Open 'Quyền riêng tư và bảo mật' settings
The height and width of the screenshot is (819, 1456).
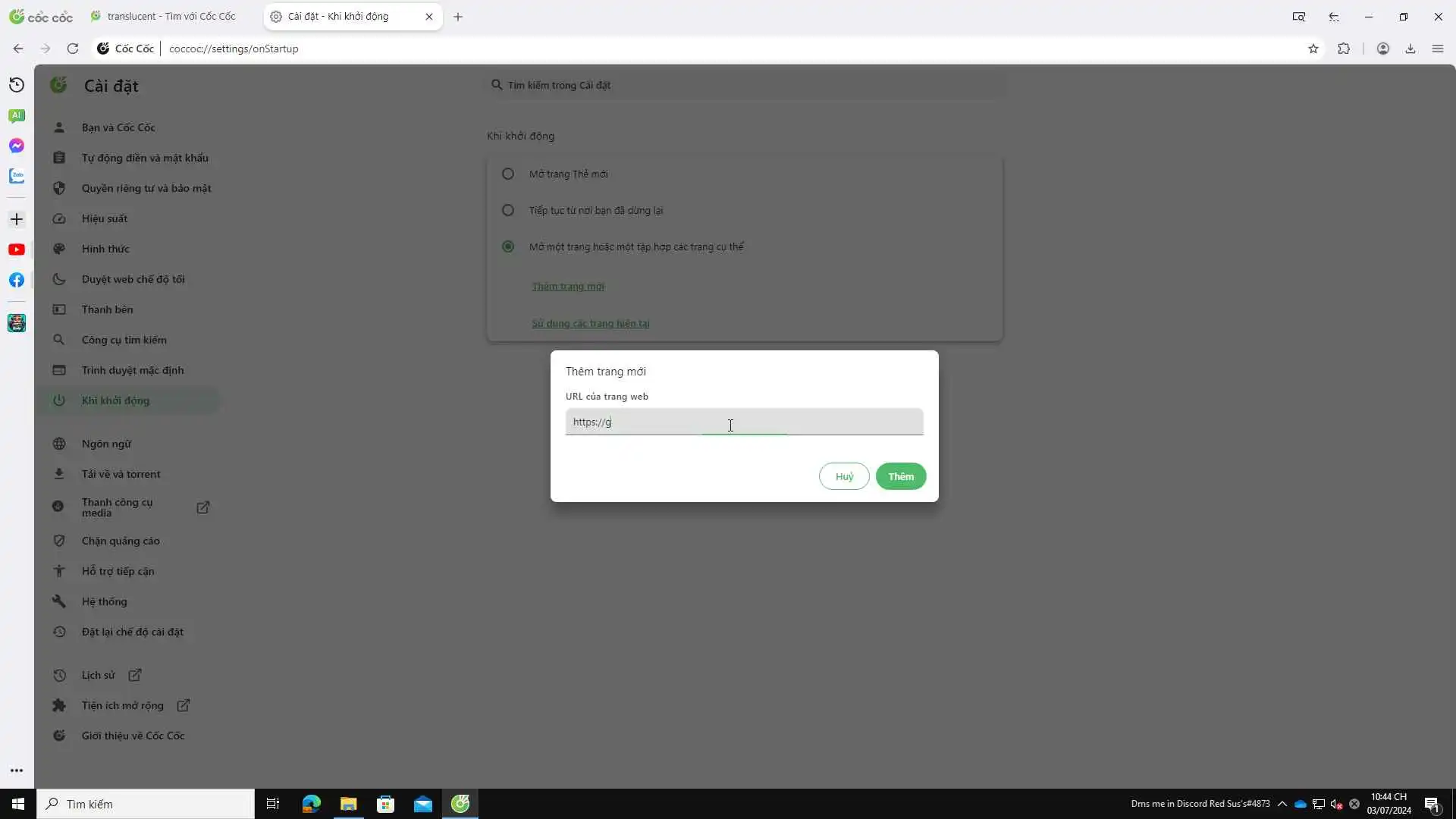coord(146,188)
